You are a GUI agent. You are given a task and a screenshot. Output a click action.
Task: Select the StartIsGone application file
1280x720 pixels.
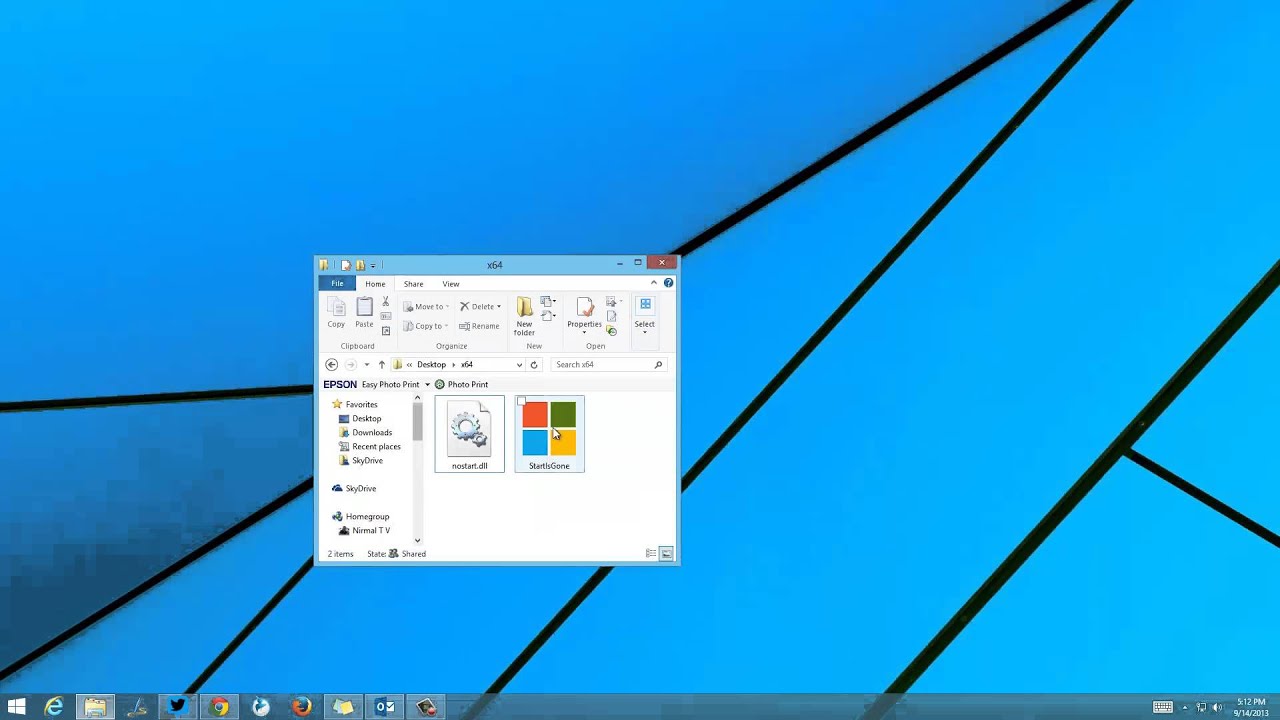click(549, 434)
